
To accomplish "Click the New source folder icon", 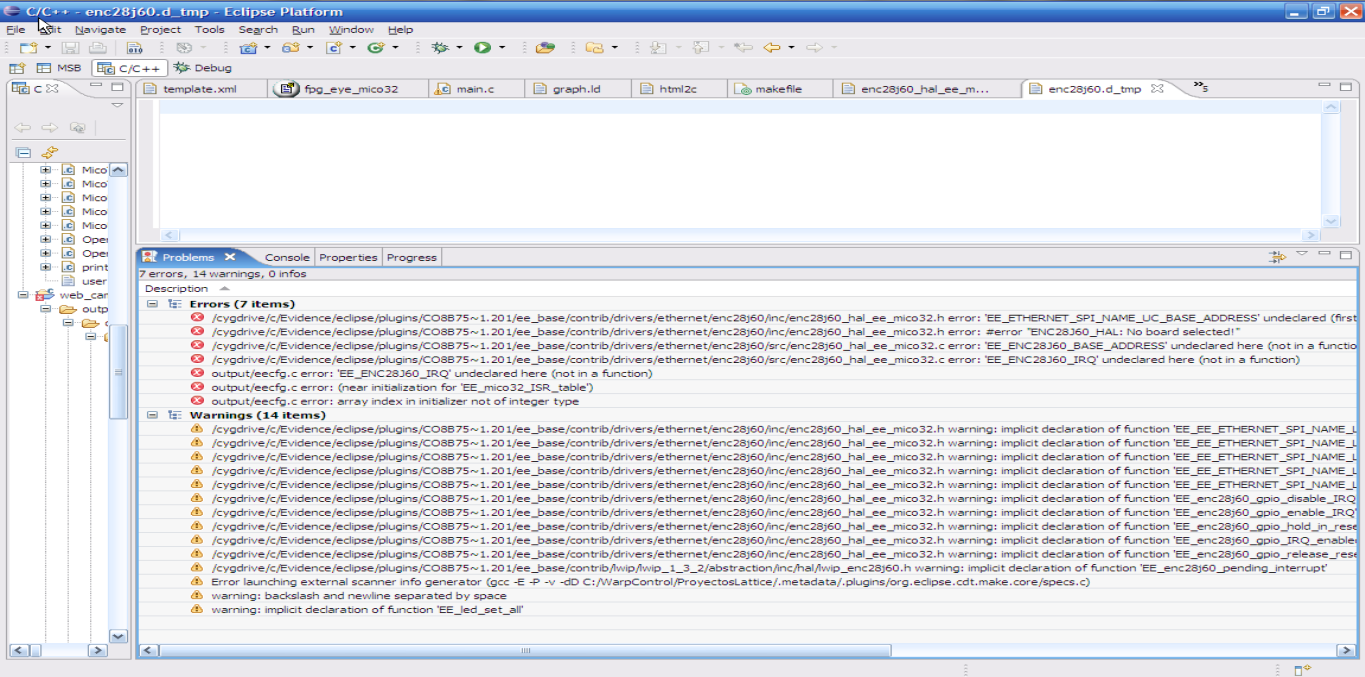I will pos(290,47).
